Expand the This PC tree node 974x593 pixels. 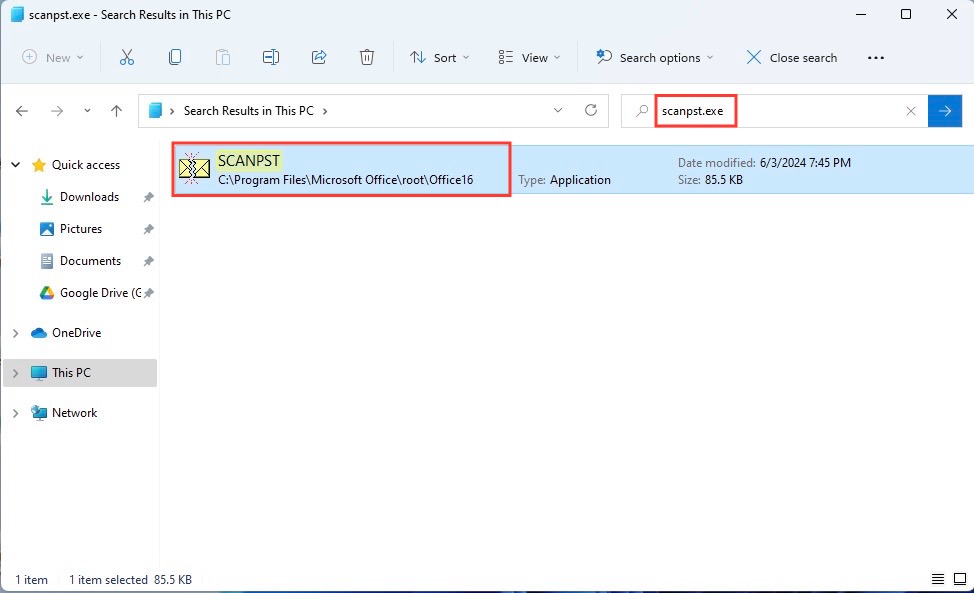tap(16, 373)
